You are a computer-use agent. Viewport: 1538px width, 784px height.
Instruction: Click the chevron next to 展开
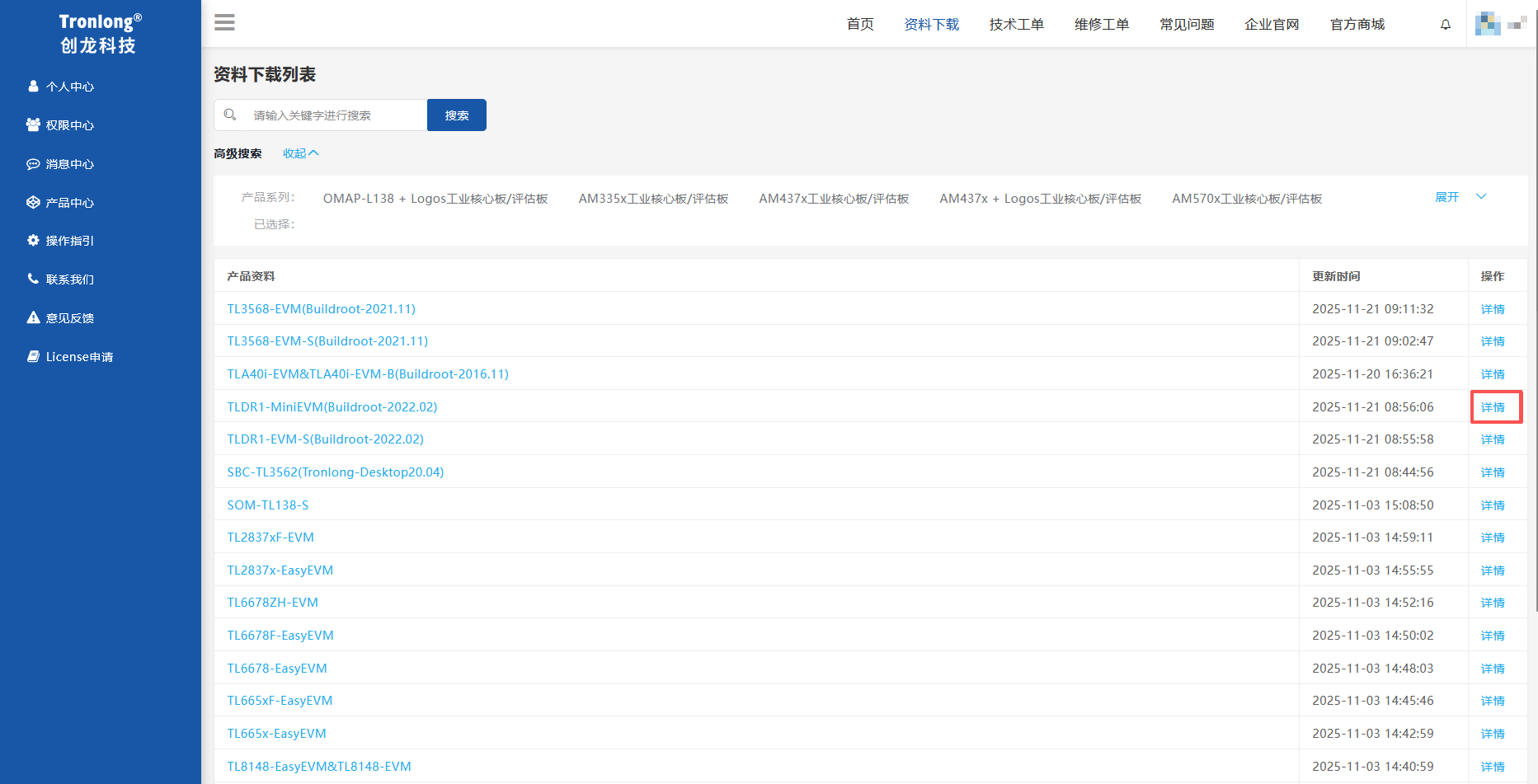click(x=1481, y=196)
